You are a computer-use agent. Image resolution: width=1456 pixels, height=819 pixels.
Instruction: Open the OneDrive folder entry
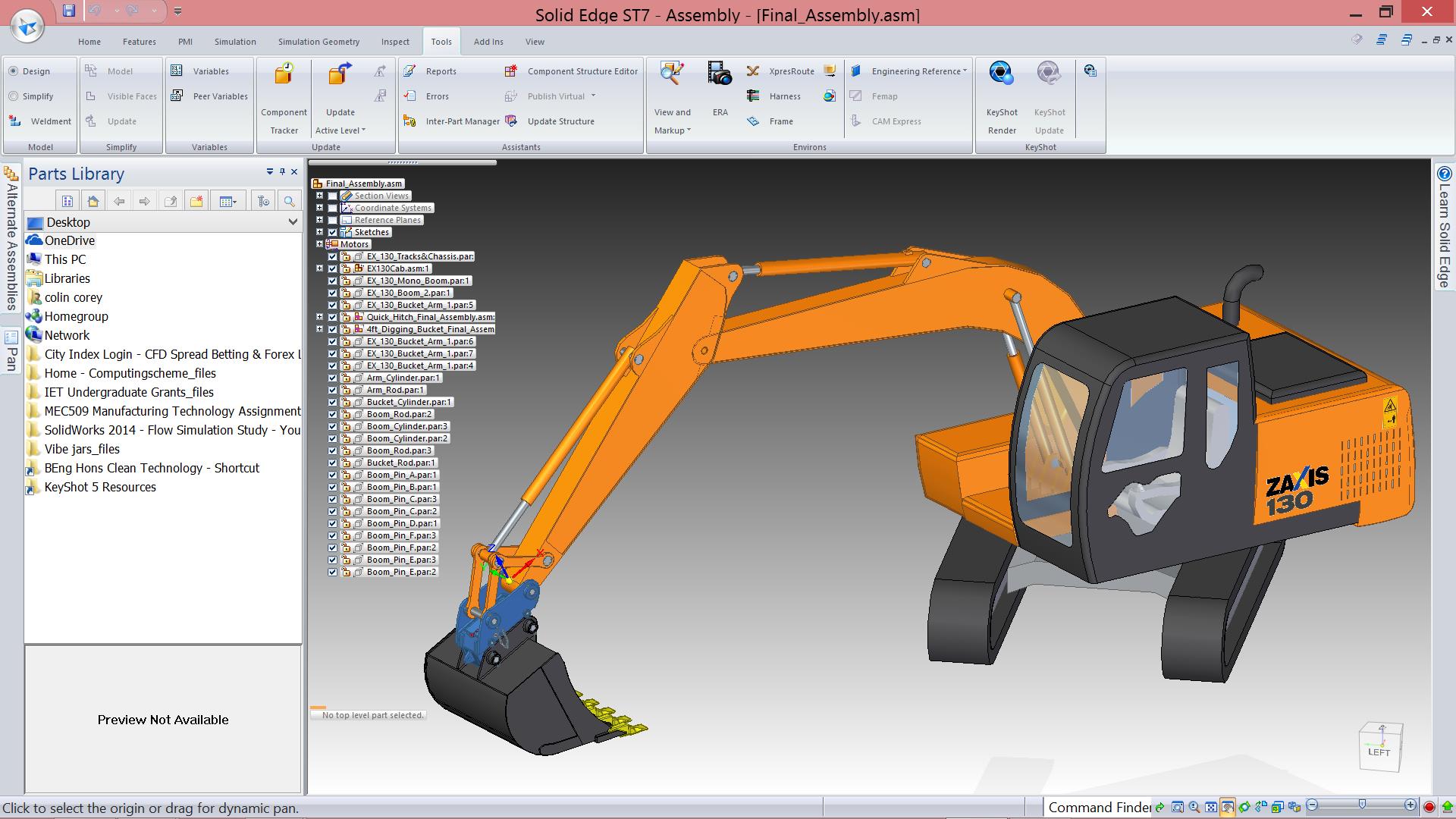click(x=61, y=240)
